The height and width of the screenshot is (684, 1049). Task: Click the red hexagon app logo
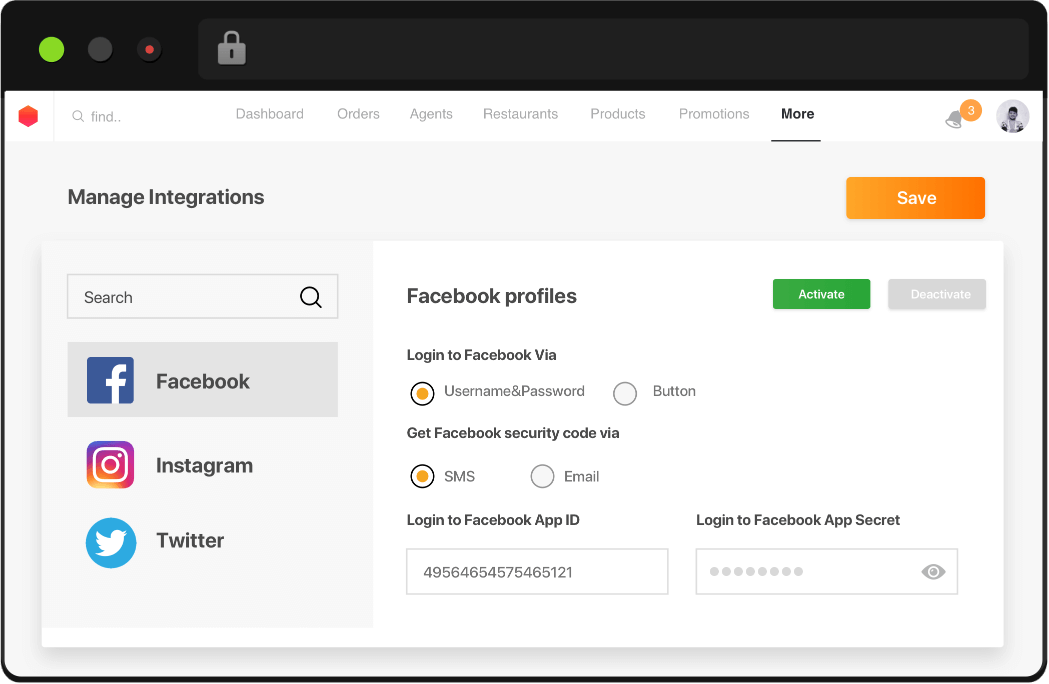(28, 116)
